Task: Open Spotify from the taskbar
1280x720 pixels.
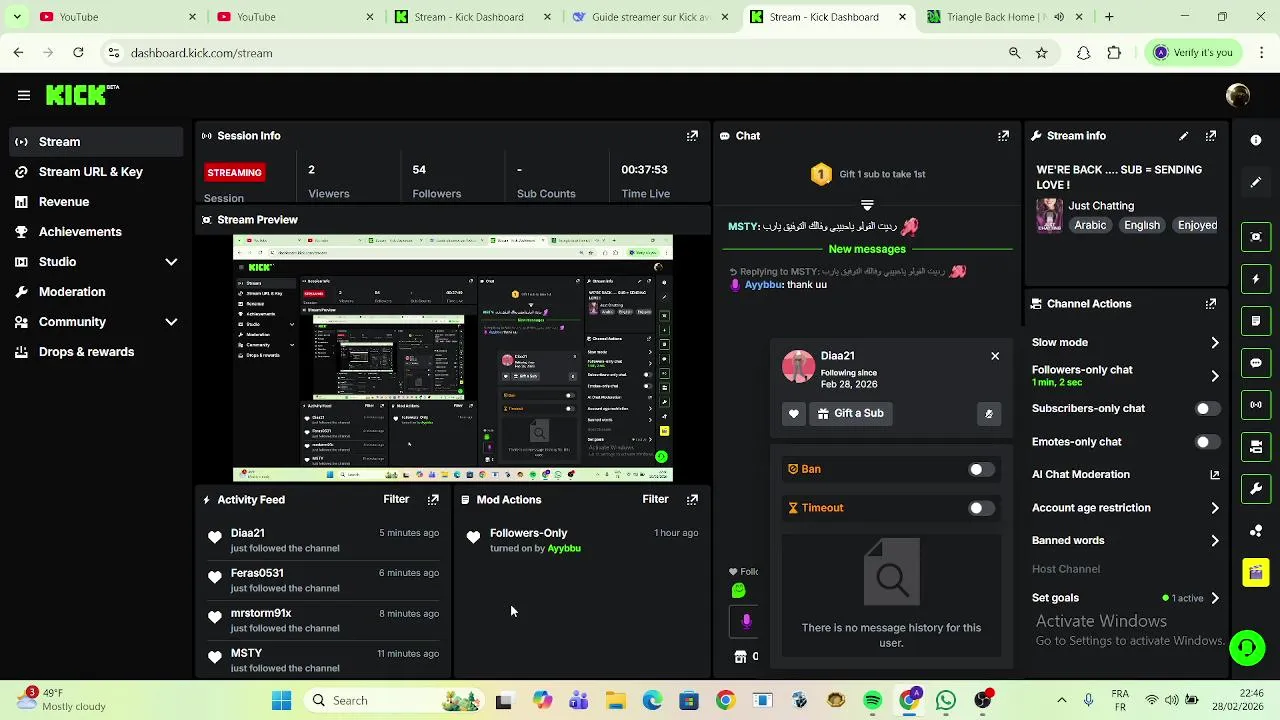Action: pos(872,701)
